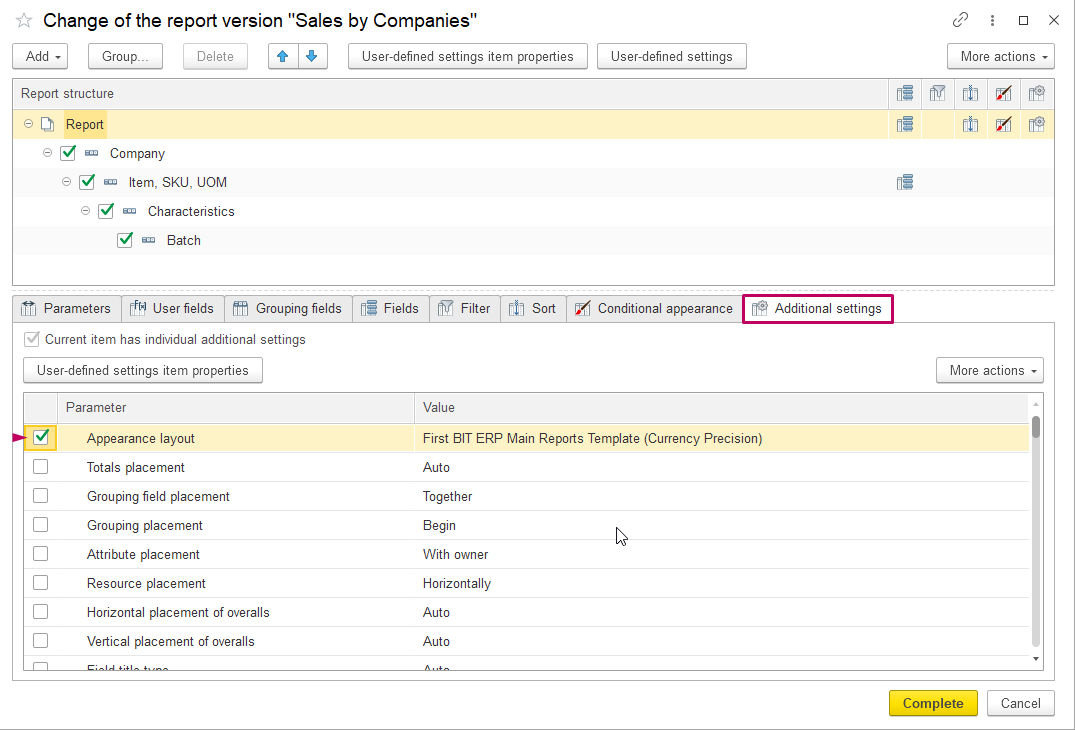Open Sort indicator in the Report row
Image resolution: width=1075 pixels, height=730 pixels.
pos(970,124)
